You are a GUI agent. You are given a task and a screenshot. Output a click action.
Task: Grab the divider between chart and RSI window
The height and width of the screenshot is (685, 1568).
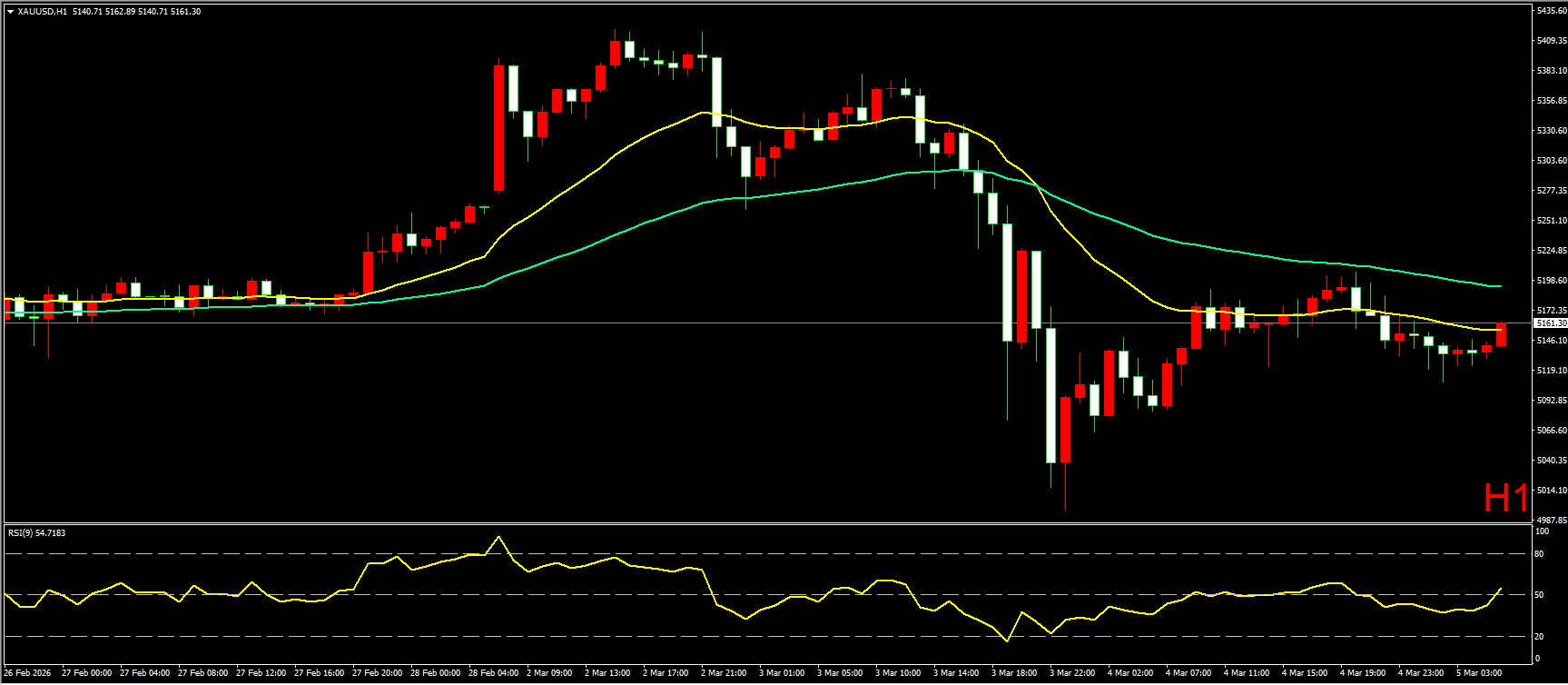click(767, 523)
